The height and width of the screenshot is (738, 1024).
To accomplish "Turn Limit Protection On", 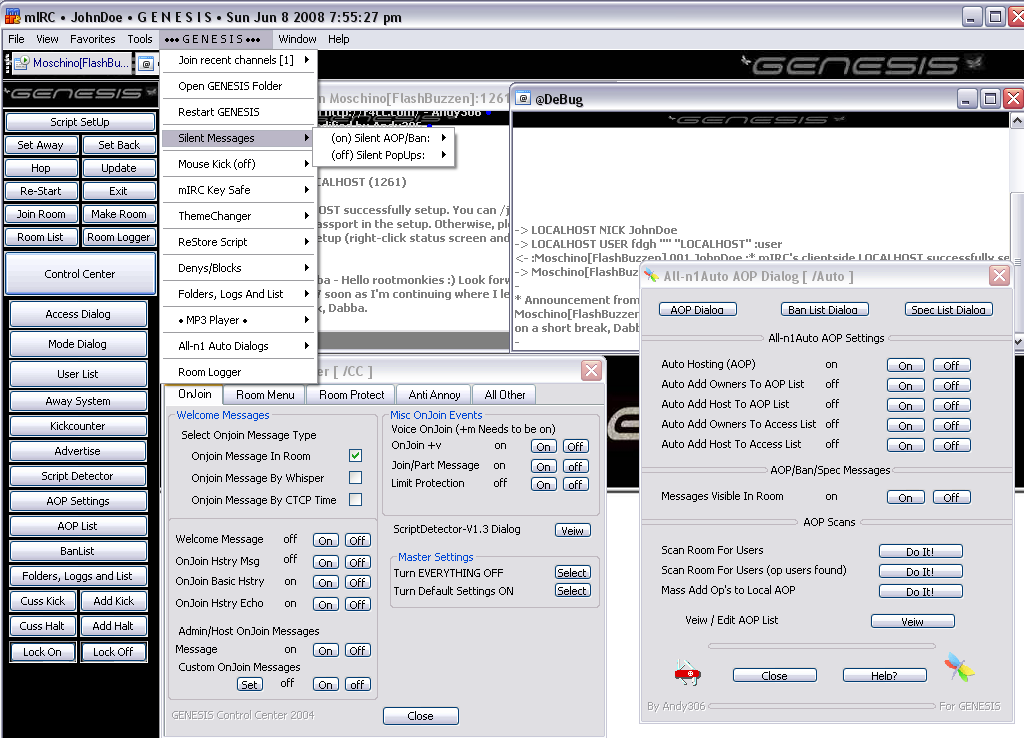I will tap(543, 484).
